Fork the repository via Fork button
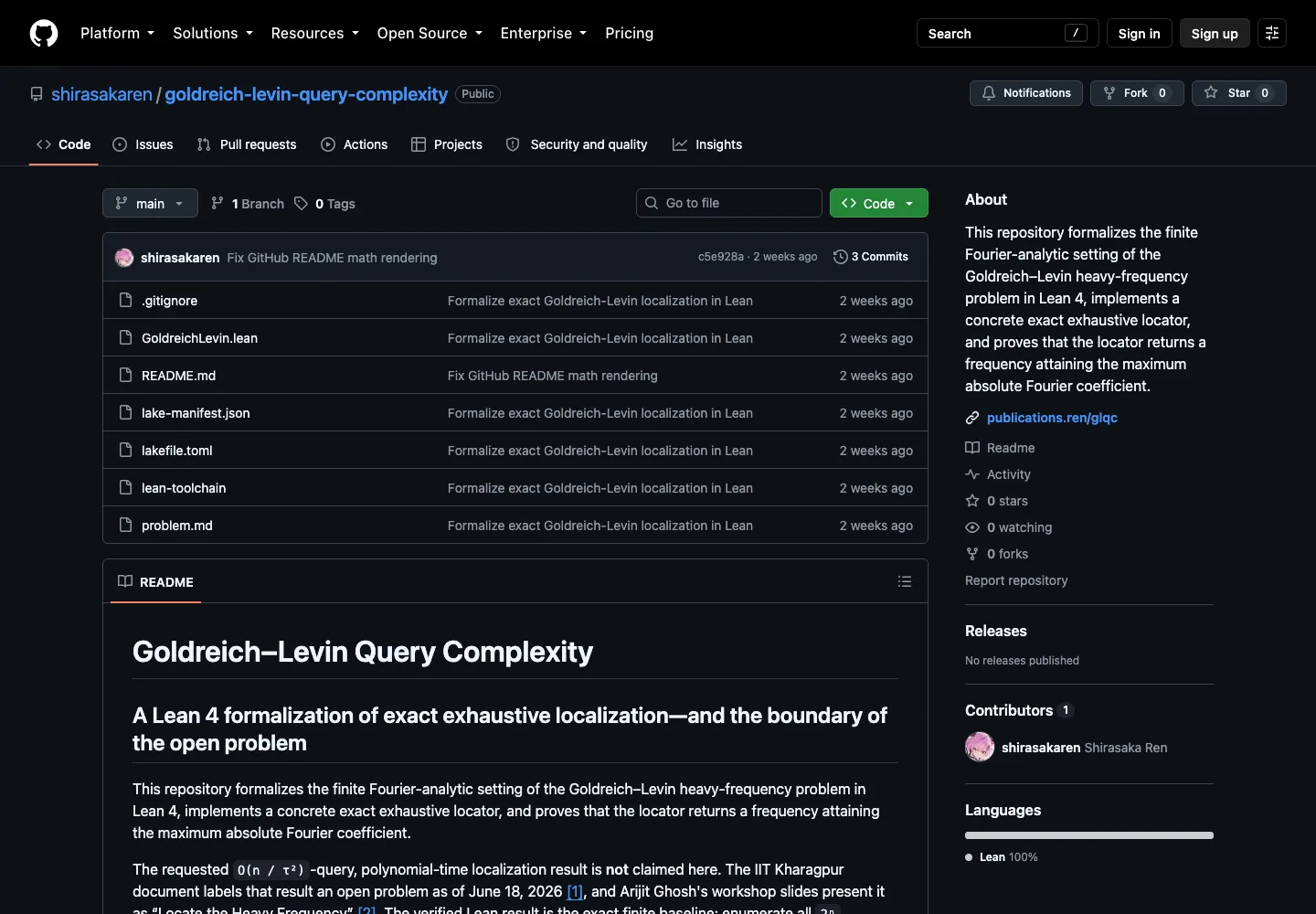Screen dimensions: 1316x914 (1137, 93)
